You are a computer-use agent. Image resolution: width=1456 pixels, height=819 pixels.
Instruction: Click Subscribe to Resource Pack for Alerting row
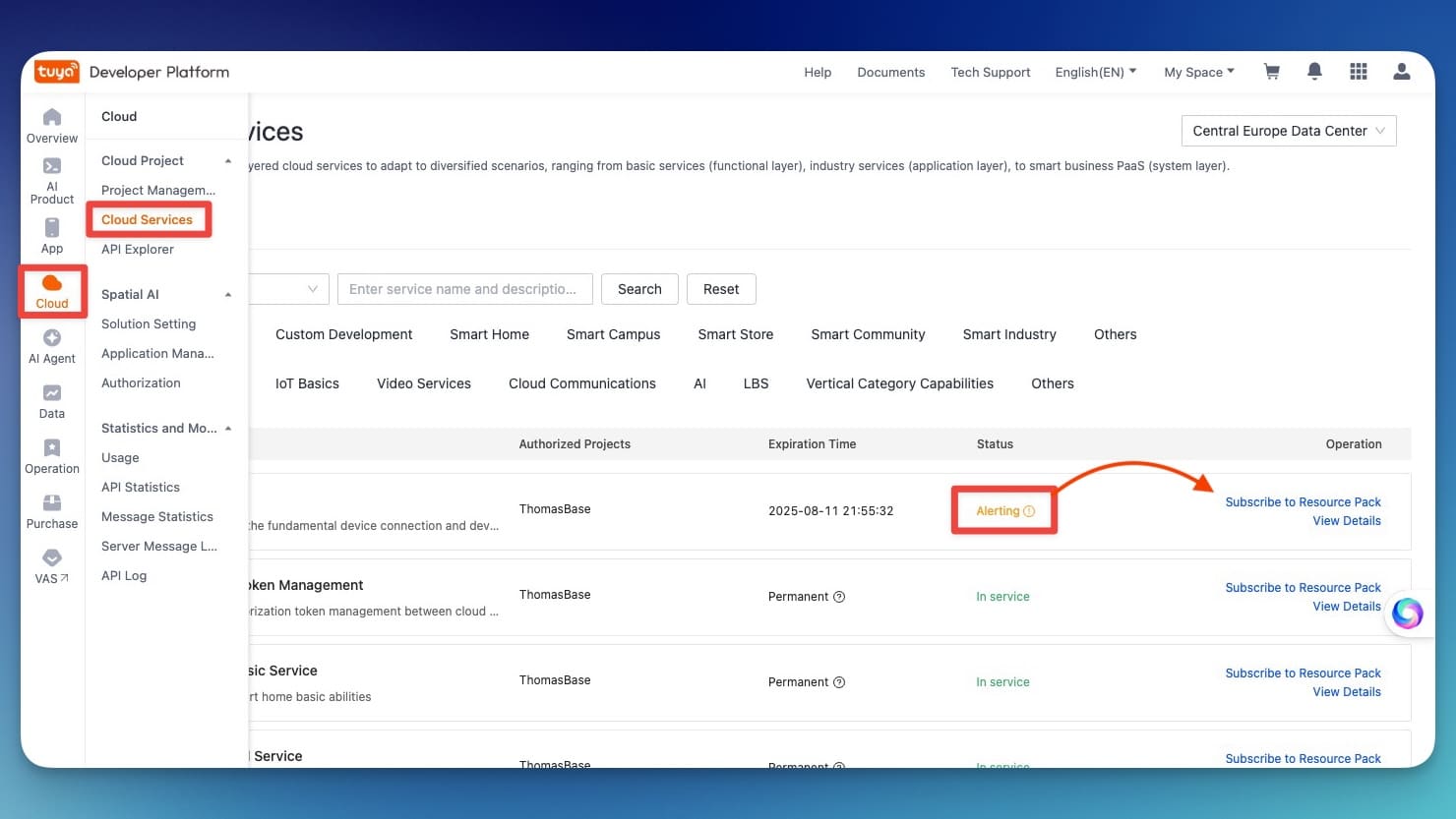tap(1303, 502)
